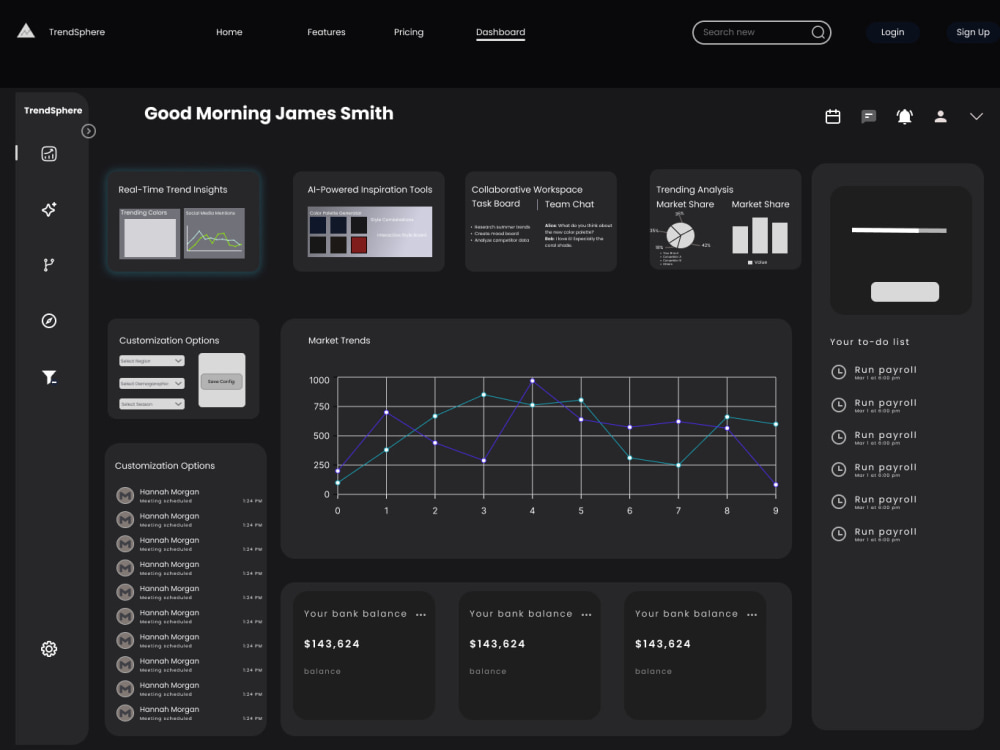Open the Pricing nav item
The height and width of the screenshot is (750, 1000).
point(409,32)
